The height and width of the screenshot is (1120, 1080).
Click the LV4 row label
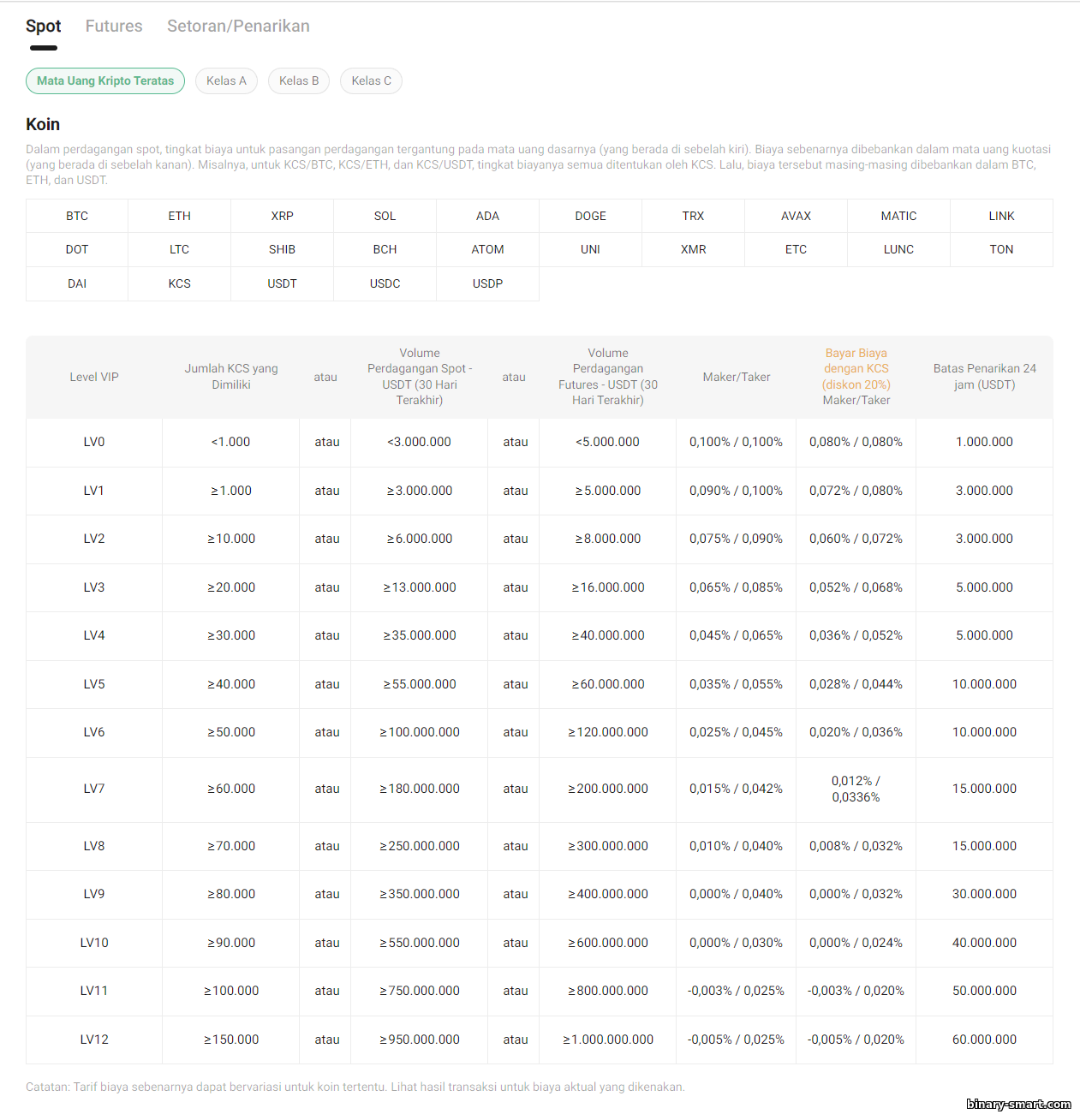coord(94,635)
